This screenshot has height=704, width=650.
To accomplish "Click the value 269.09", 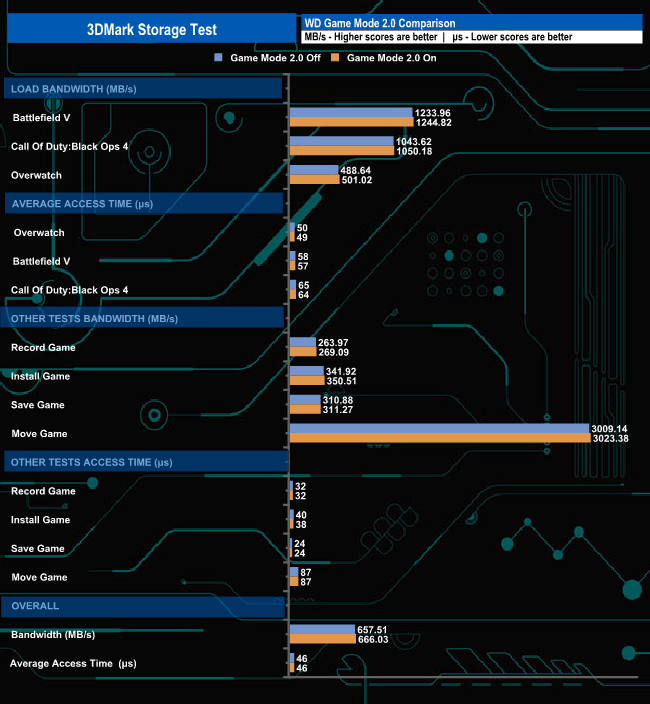I will click(x=334, y=352).
